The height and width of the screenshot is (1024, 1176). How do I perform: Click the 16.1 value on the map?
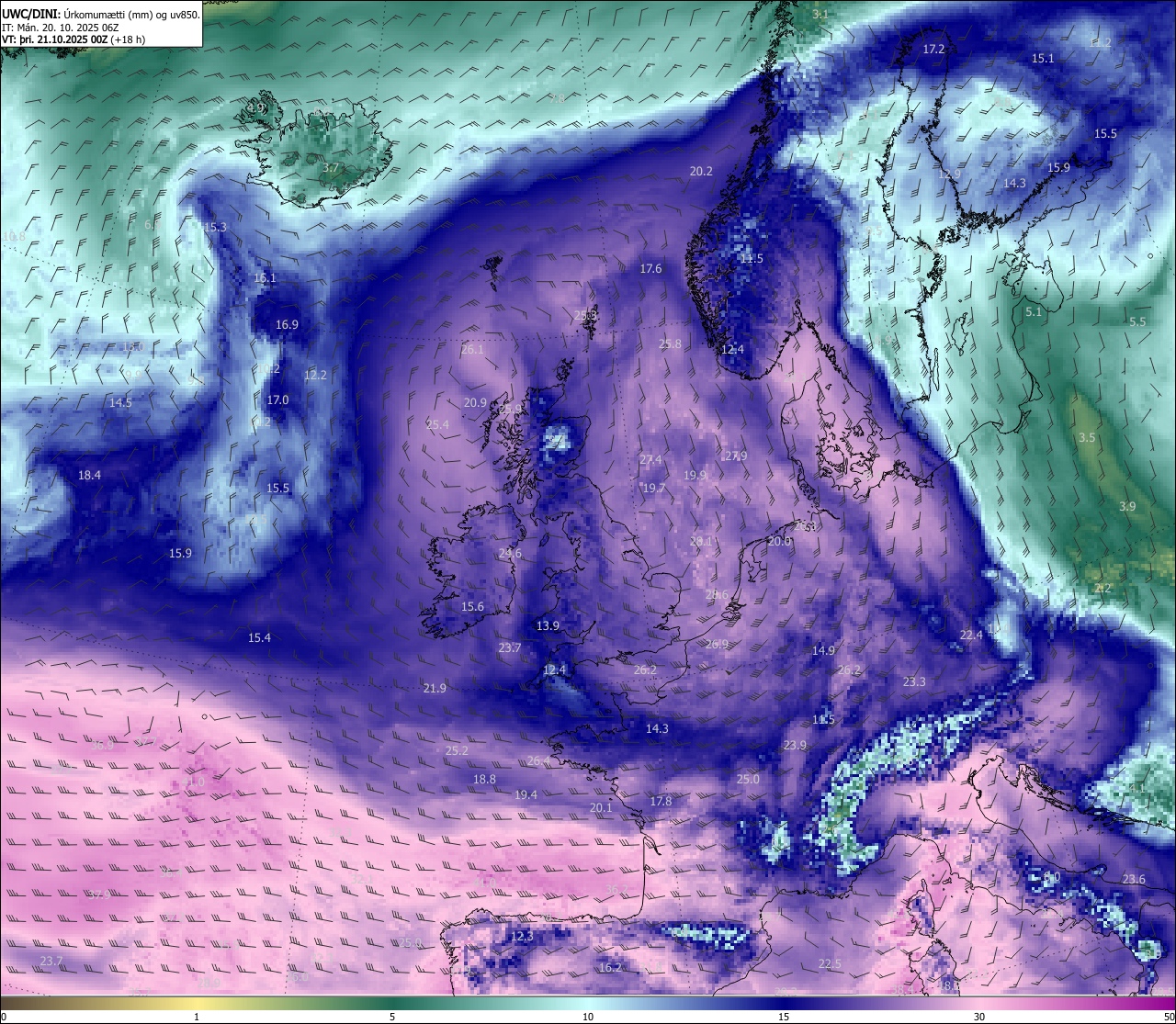point(265,277)
